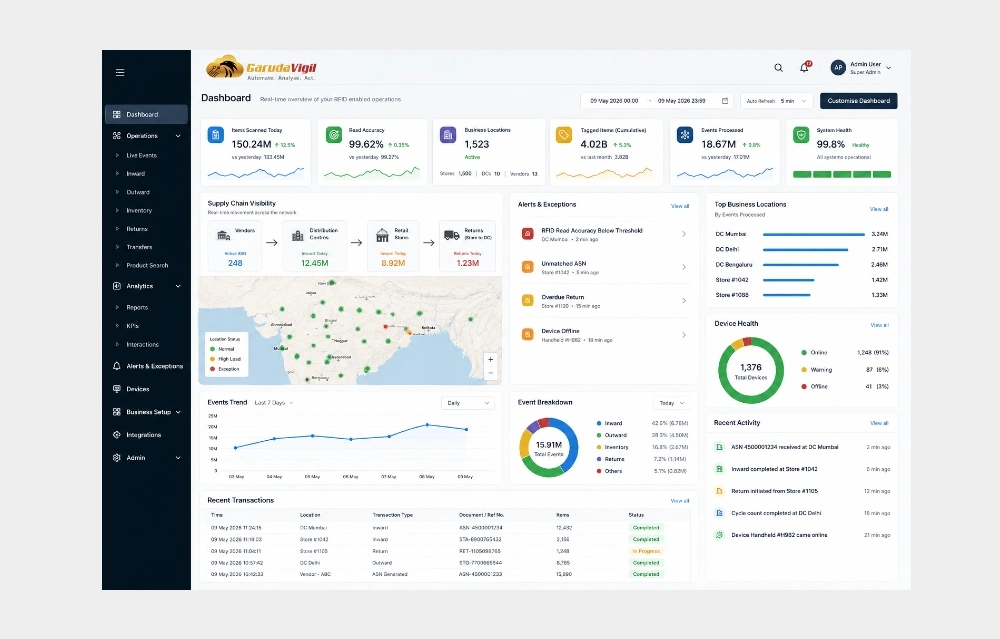Screen dimensions: 1000x639
Task: Click the GarudaVigil logo
Action: (x=261, y=68)
